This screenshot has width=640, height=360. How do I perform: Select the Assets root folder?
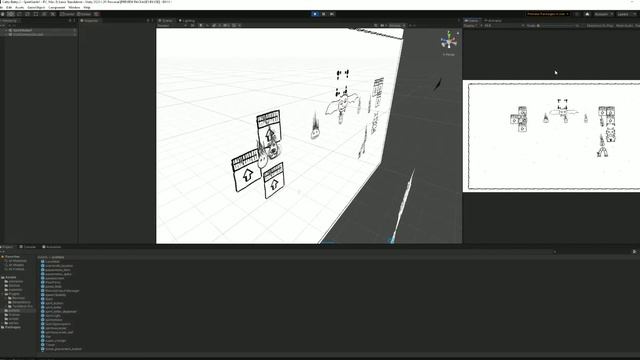(x=10, y=277)
